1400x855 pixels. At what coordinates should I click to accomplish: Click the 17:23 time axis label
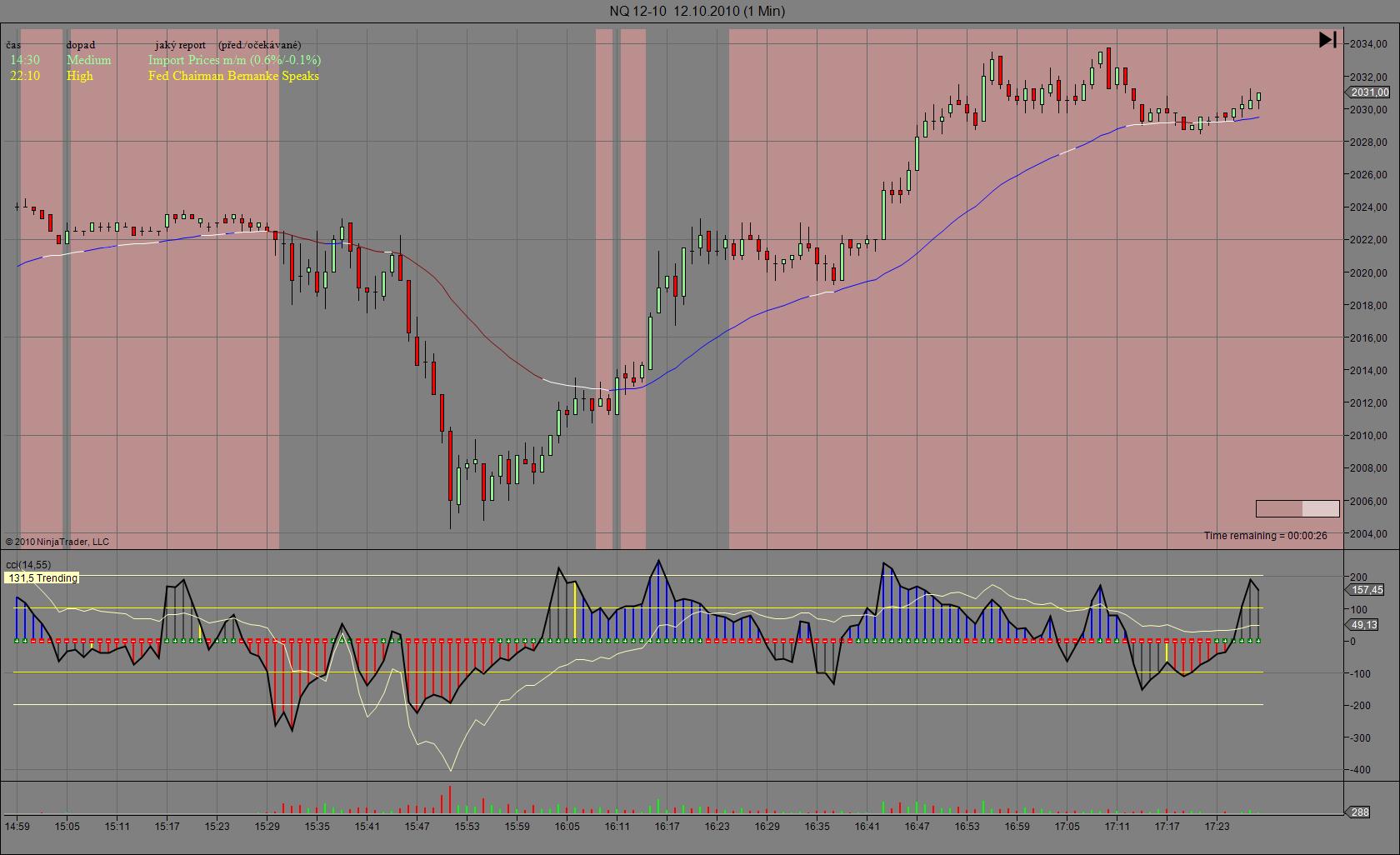click(1217, 827)
